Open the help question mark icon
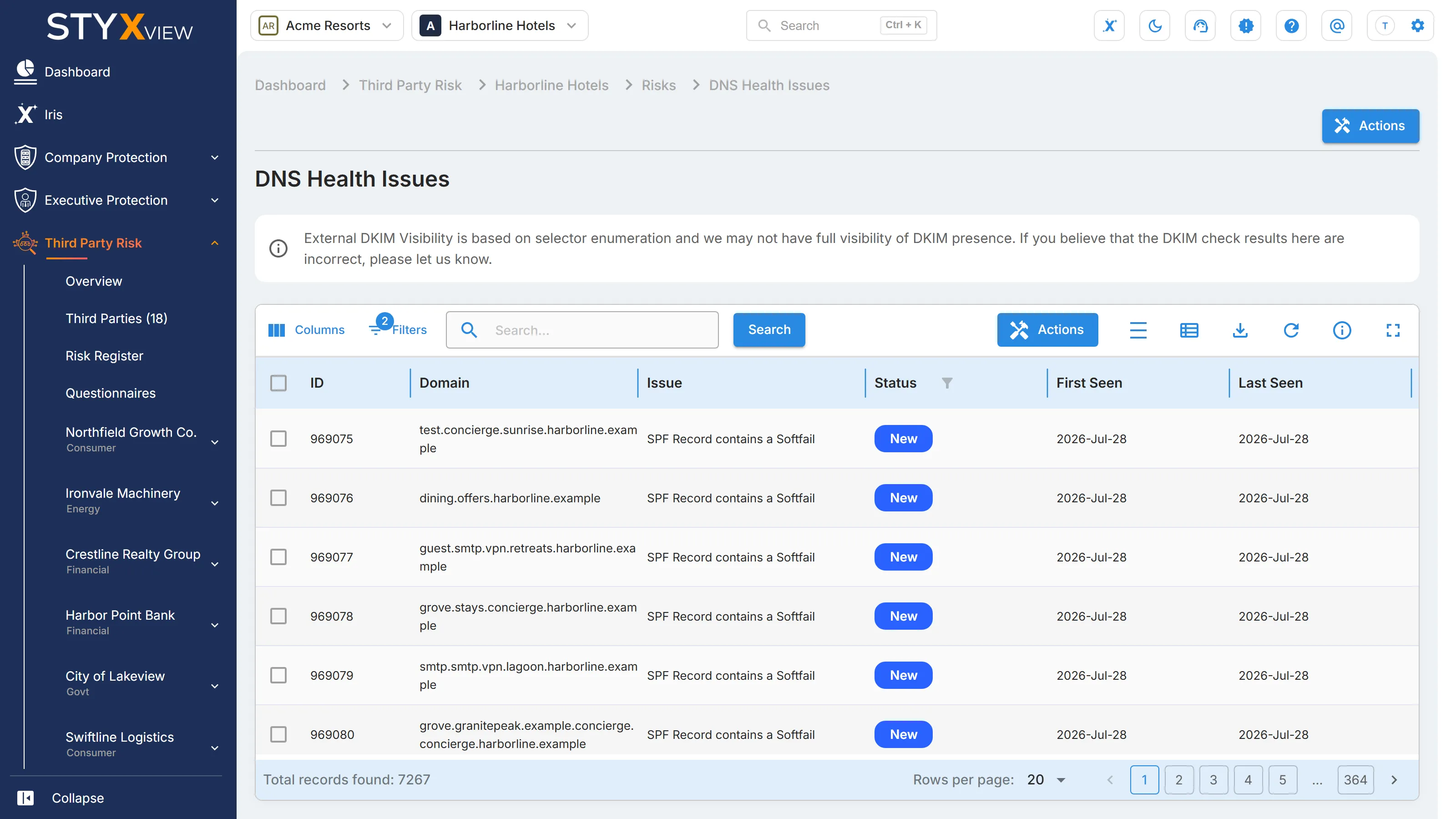1456x819 pixels. coord(1291,25)
